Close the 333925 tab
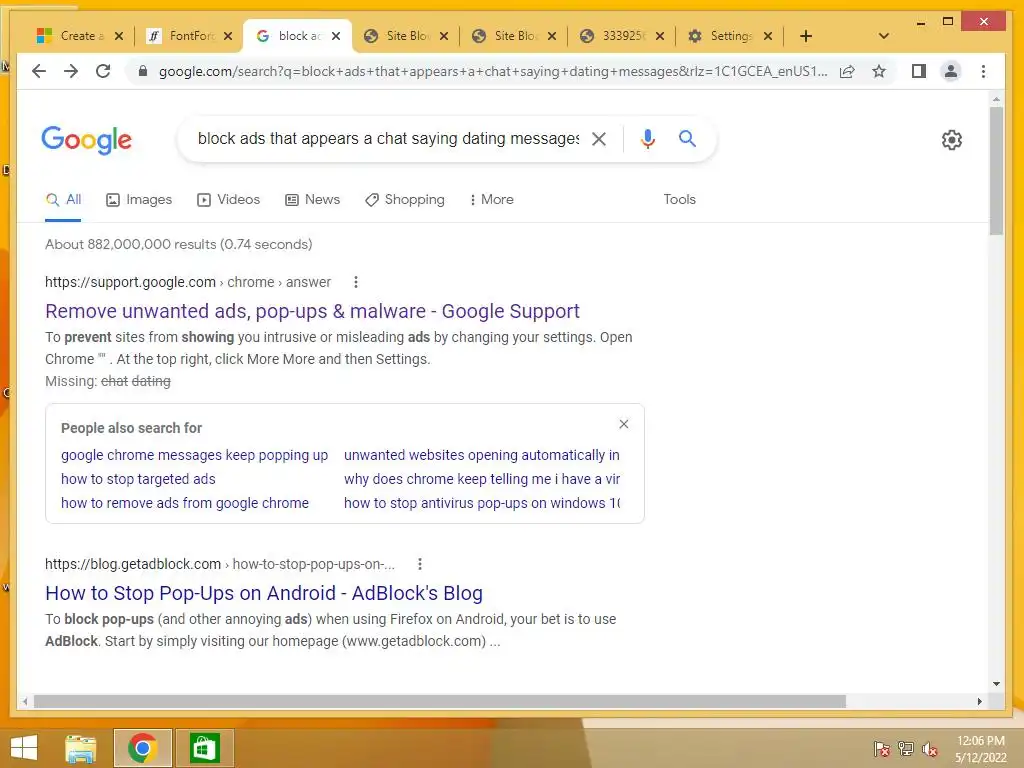Screen dimensions: 1024x768 click(660, 36)
